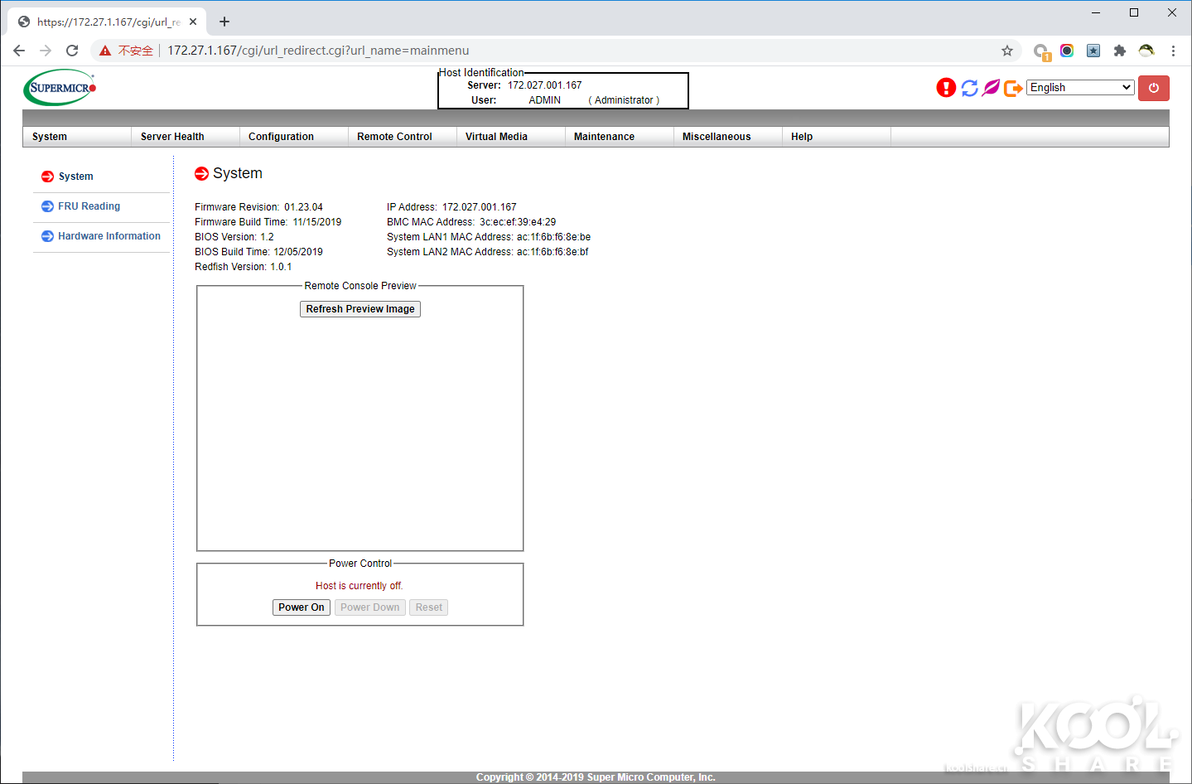Close the current browser tab
This screenshot has height=784, width=1192.
pyautogui.click(x=193, y=21)
